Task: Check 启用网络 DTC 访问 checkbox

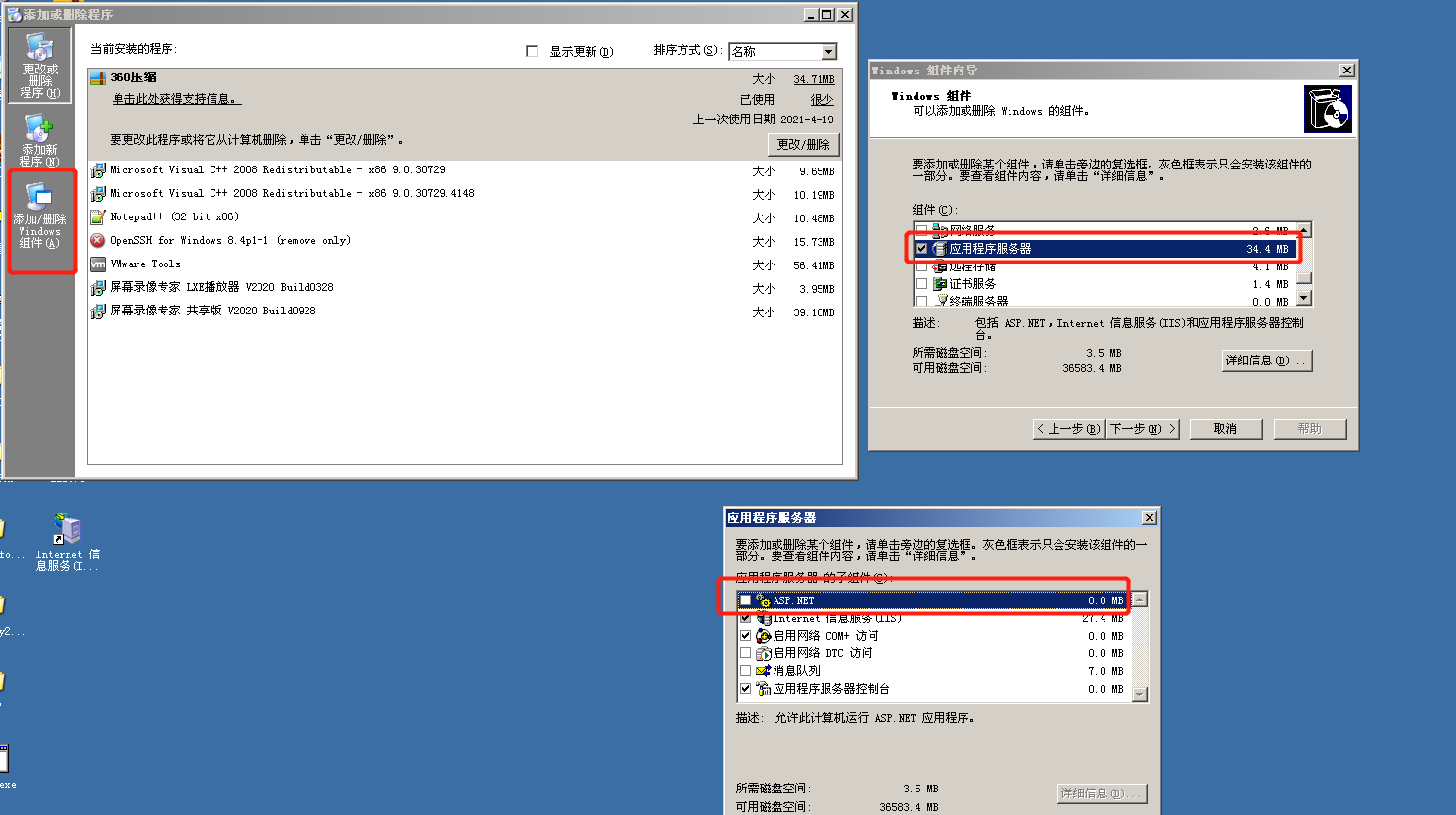Action: coord(745,653)
